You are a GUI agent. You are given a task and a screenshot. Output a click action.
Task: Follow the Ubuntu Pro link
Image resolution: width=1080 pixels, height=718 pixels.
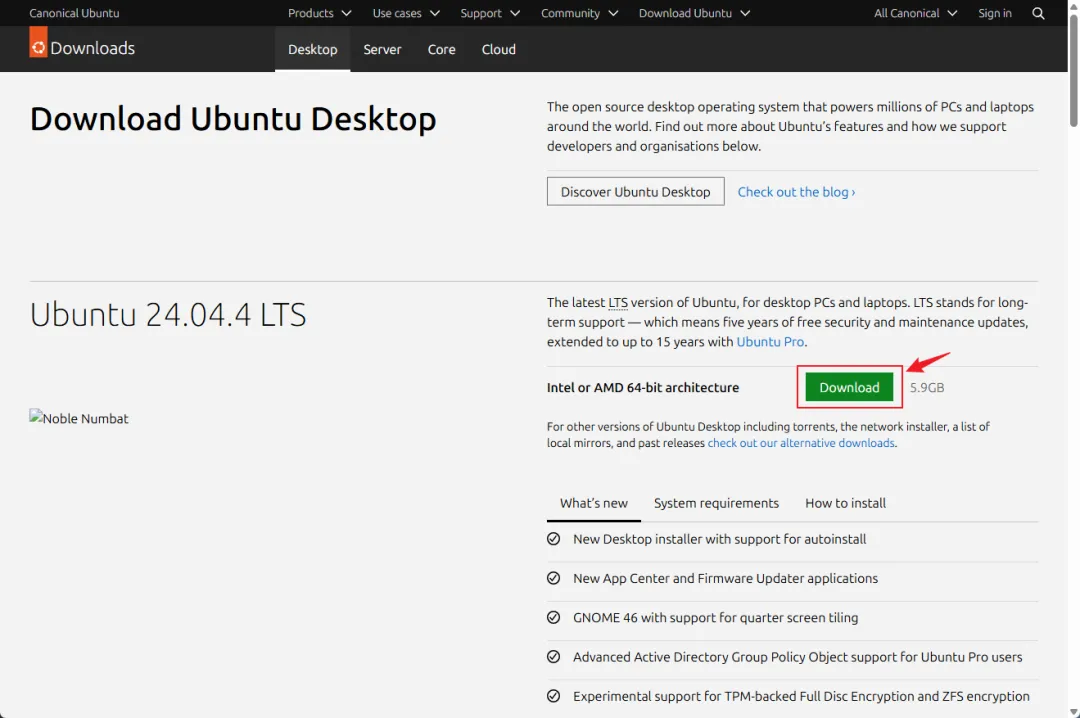[770, 342]
